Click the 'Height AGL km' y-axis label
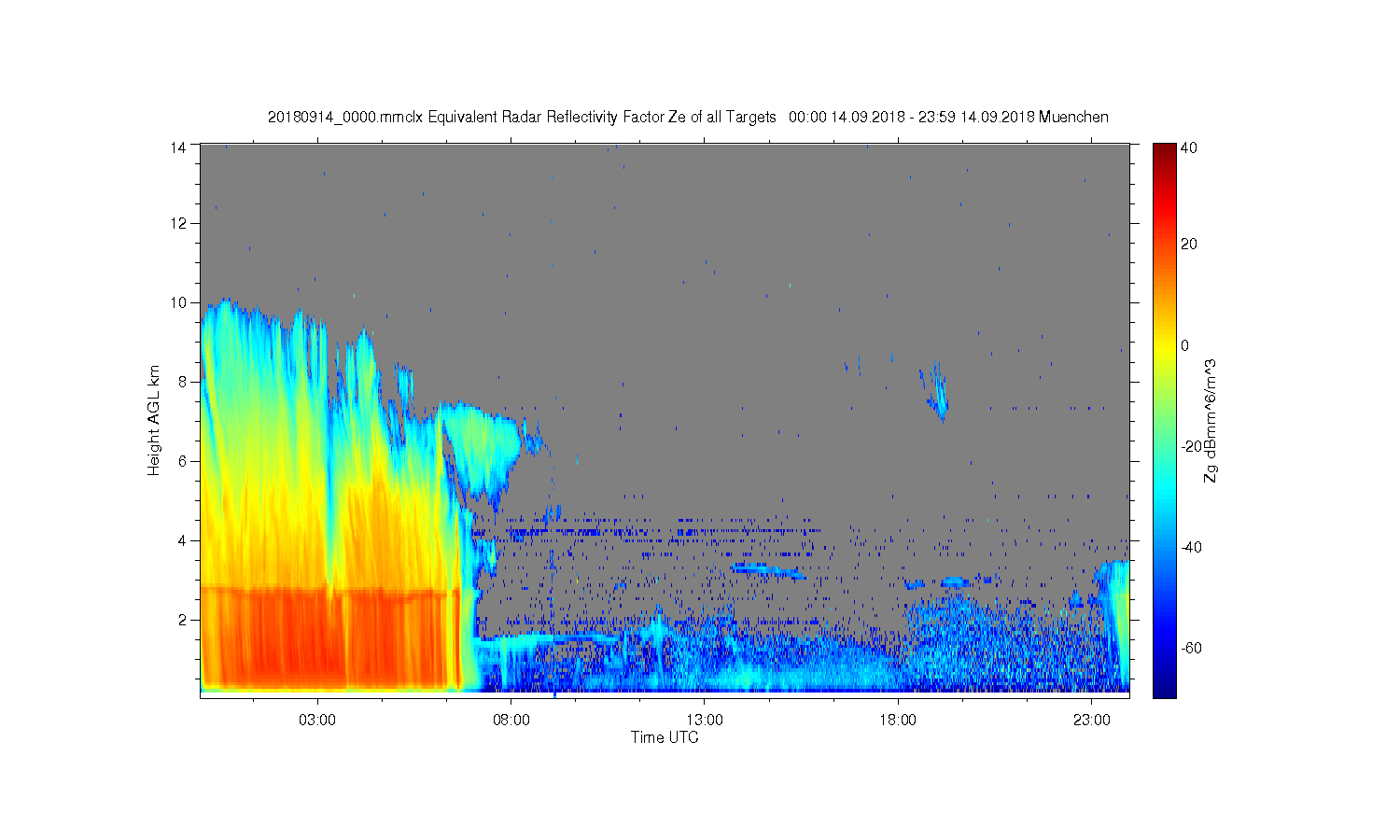 click(x=154, y=420)
